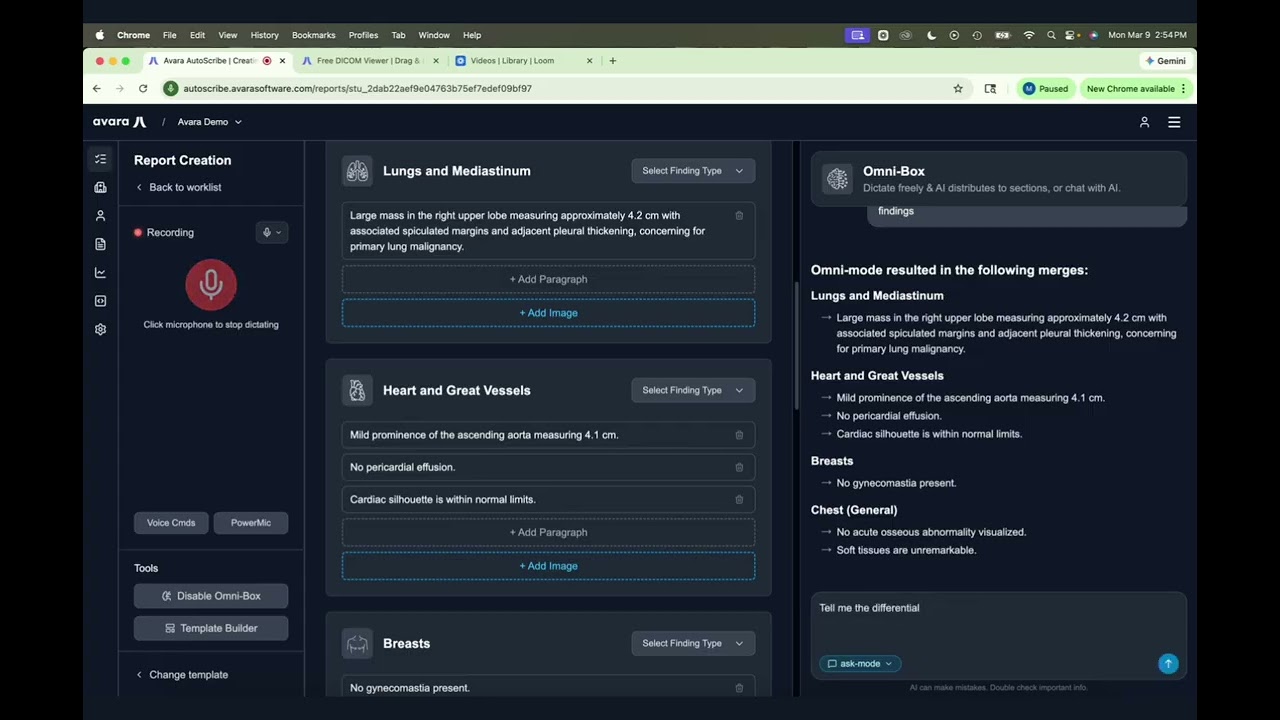Viewport: 1280px width, 720px height.
Task: Open the user icon in left sidebar
Action: (100, 216)
